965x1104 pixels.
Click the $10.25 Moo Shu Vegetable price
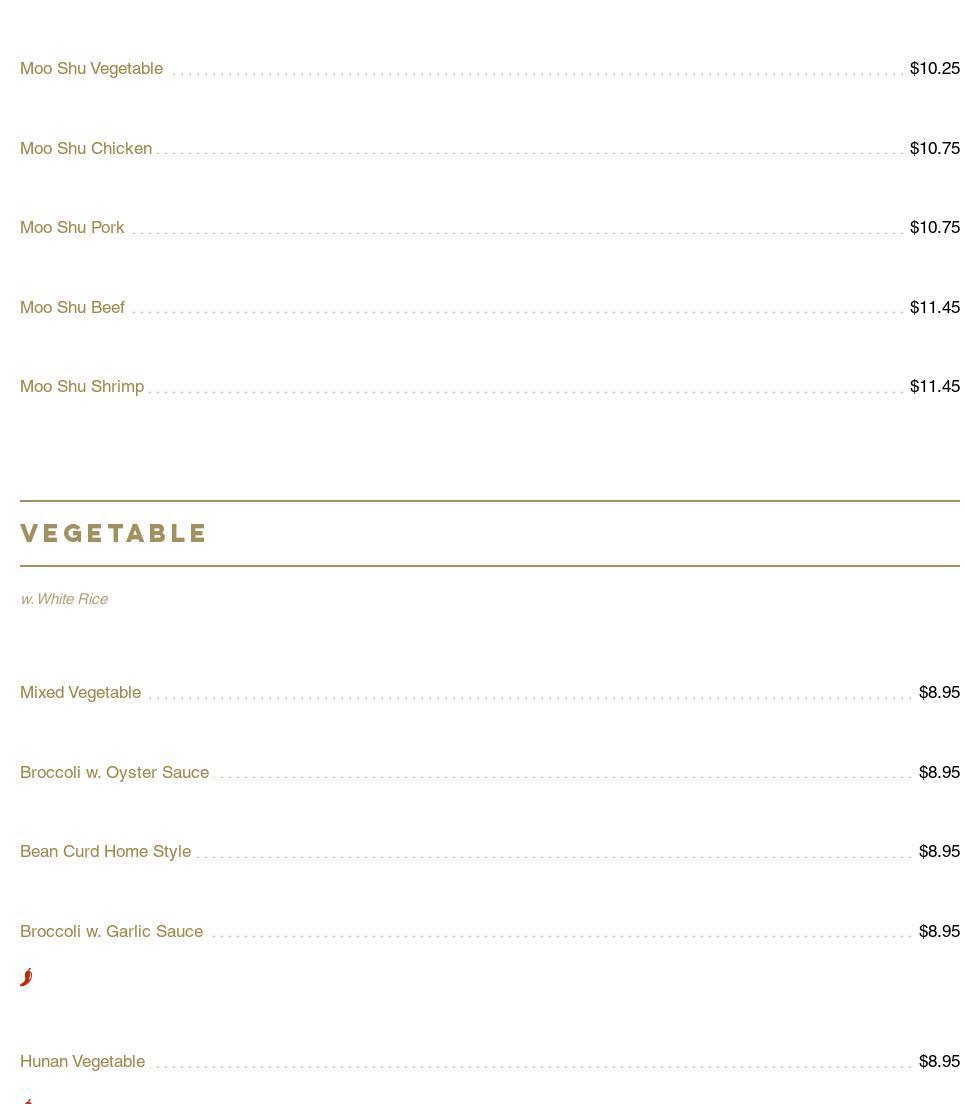[x=934, y=68]
